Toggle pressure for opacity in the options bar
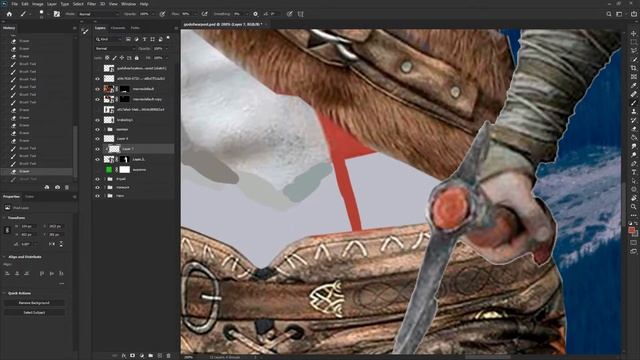The height and width of the screenshot is (360, 640). [x=162, y=14]
